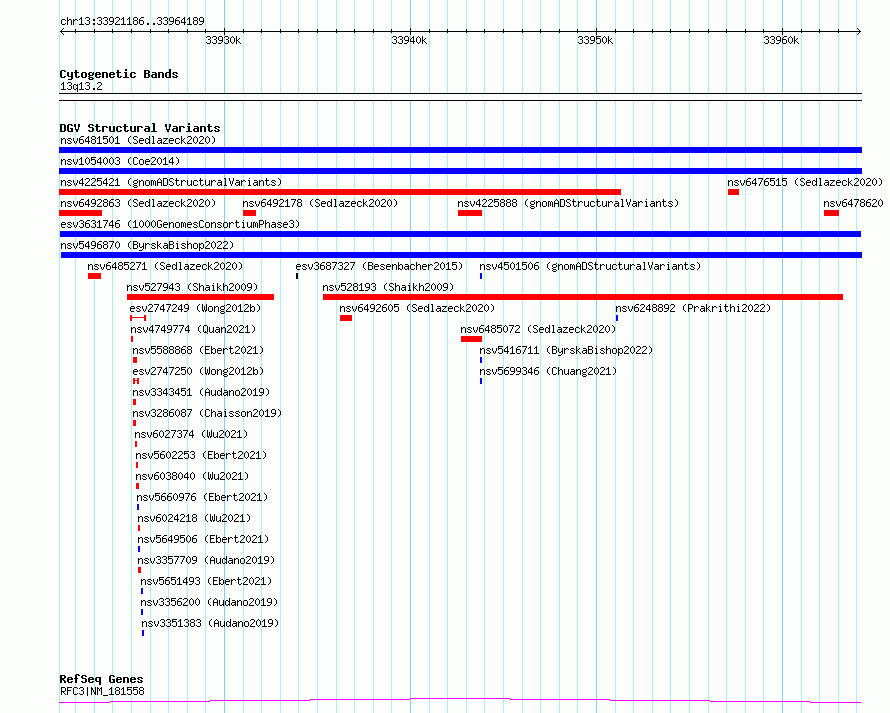Viewport: 890px width, 713px height.
Task: Open nsv6248892 (Prakrithi2022) label
Action: (x=693, y=308)
